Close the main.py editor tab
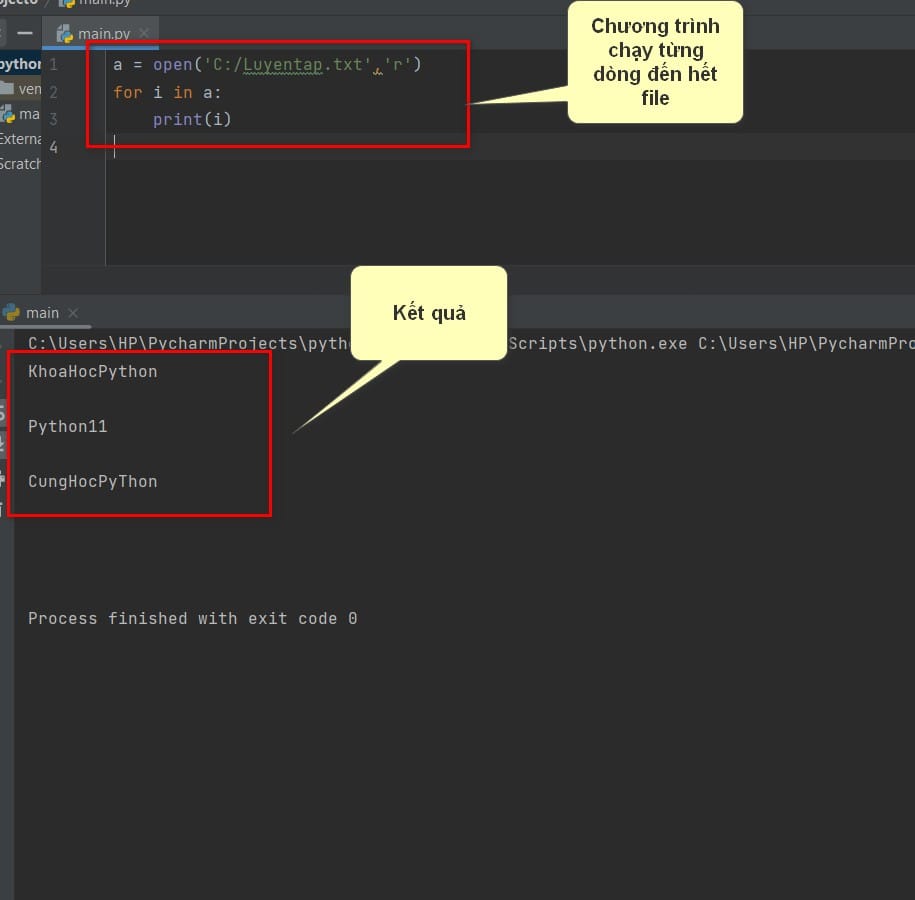 (144, 33)
